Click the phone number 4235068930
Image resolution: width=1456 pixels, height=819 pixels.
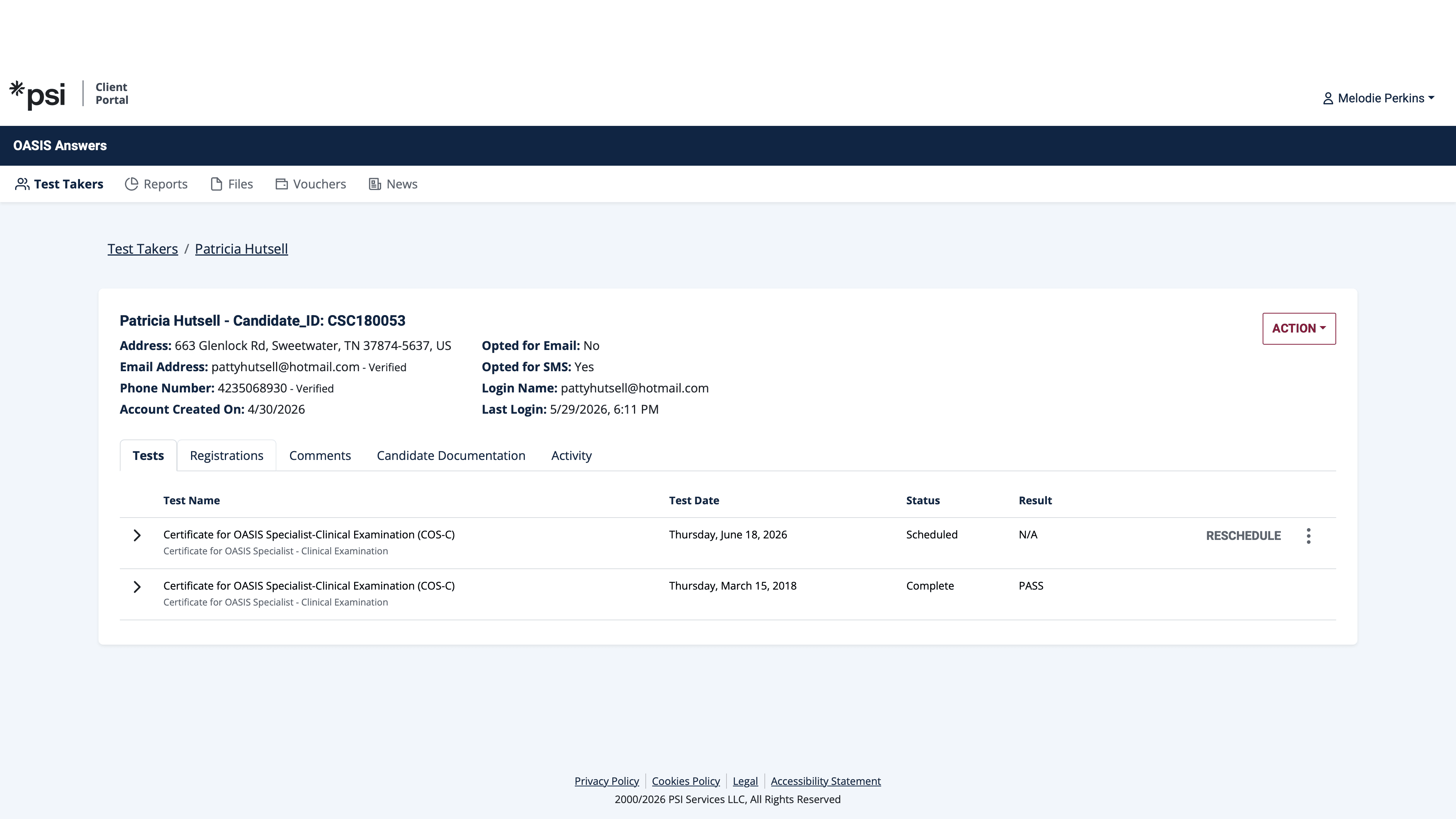tap(252, 388)
